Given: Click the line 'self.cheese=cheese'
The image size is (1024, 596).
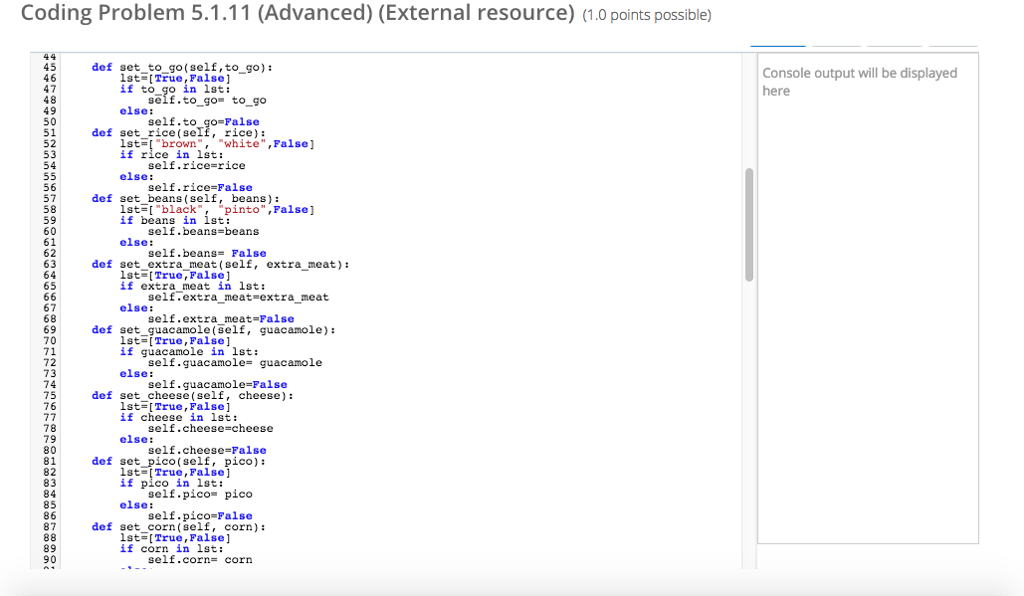Looking at the screenshot, I should pyautogui.click(x=210, y=429).
